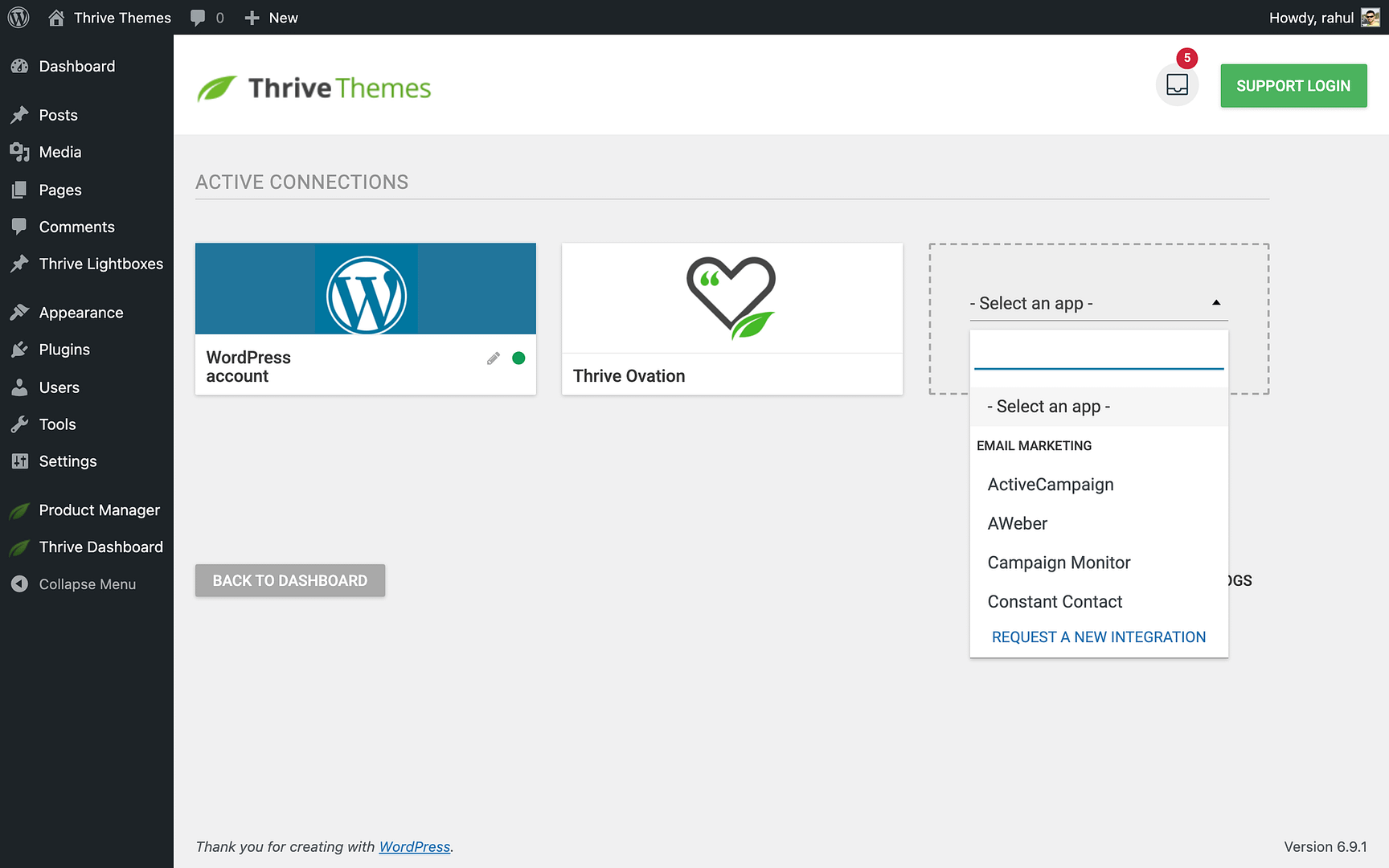Click the Plugins wrench icon
The width and height of the screenshot is (1389, 868).
[19, 350]
